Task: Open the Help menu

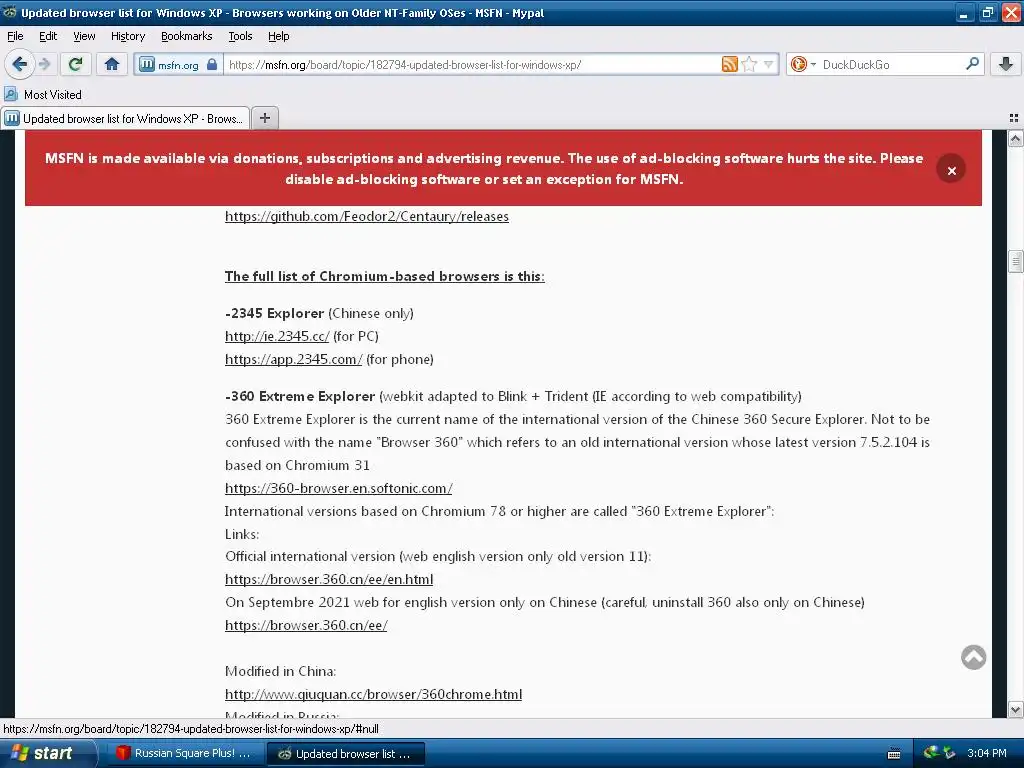Action: (x=278, y=36)
